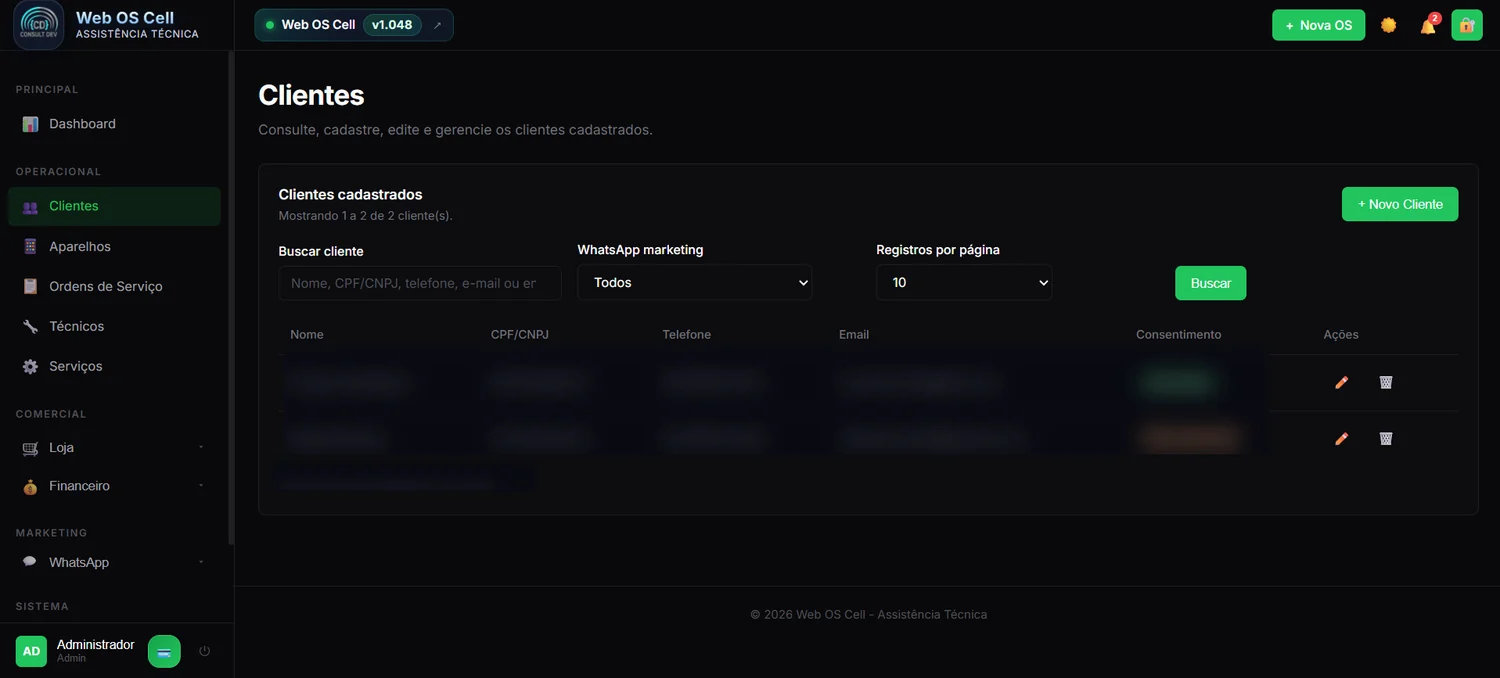Select Clientes in the sidebar
The image size is (1500, 678).
point(114,206)
